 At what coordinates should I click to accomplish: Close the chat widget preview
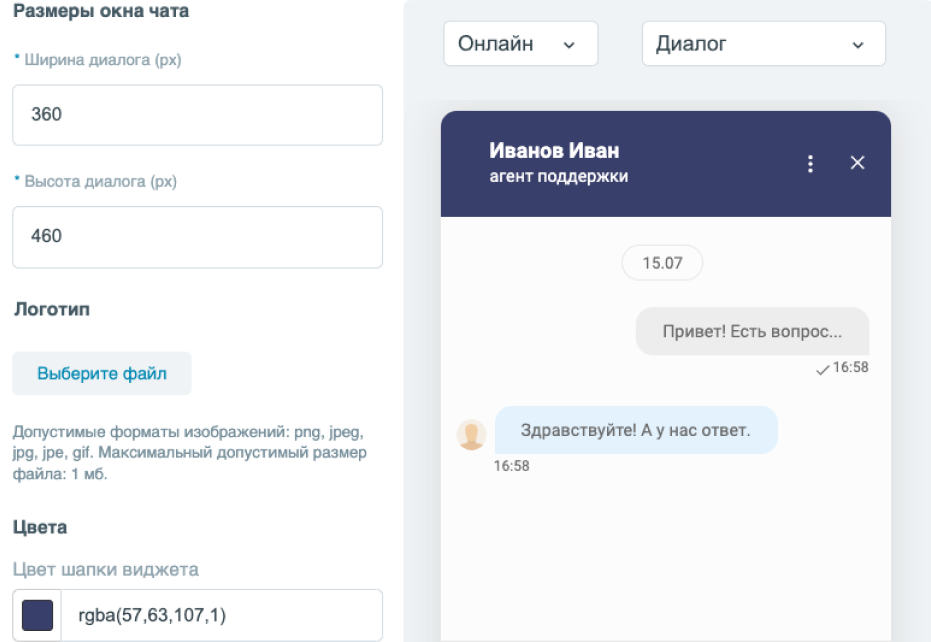[x=857, y=164]
